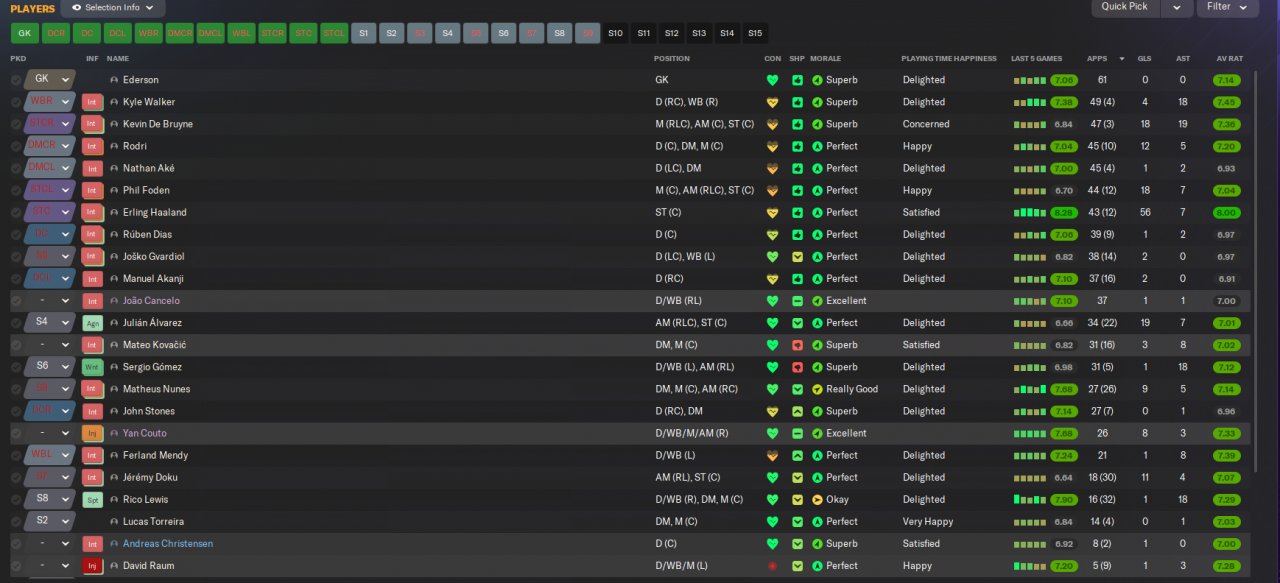Click David Raum's red Inj badge
The width and height of the screenshot is (1280, 583).
93,566
